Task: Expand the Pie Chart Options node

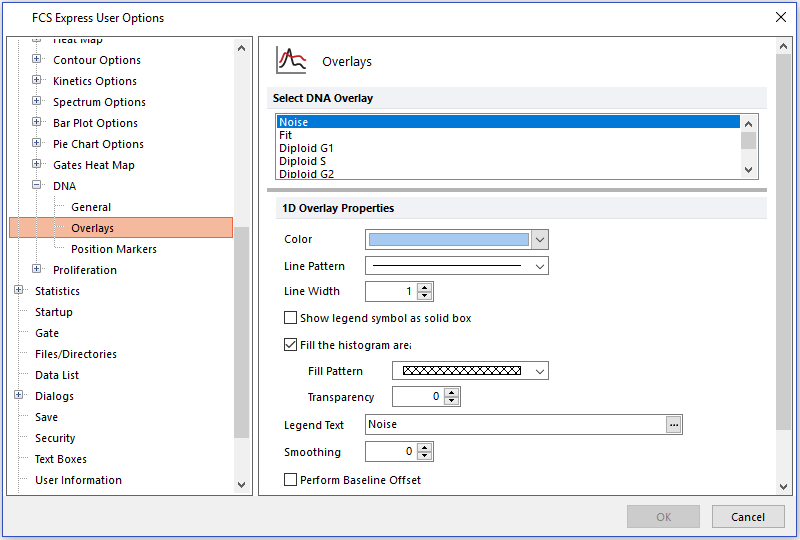Action: point(36,142)
